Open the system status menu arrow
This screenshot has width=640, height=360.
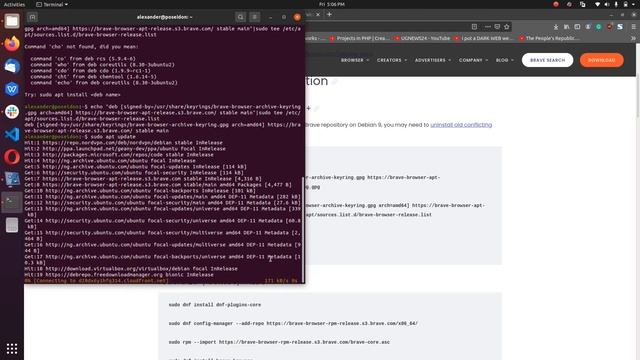pos(634,4)
